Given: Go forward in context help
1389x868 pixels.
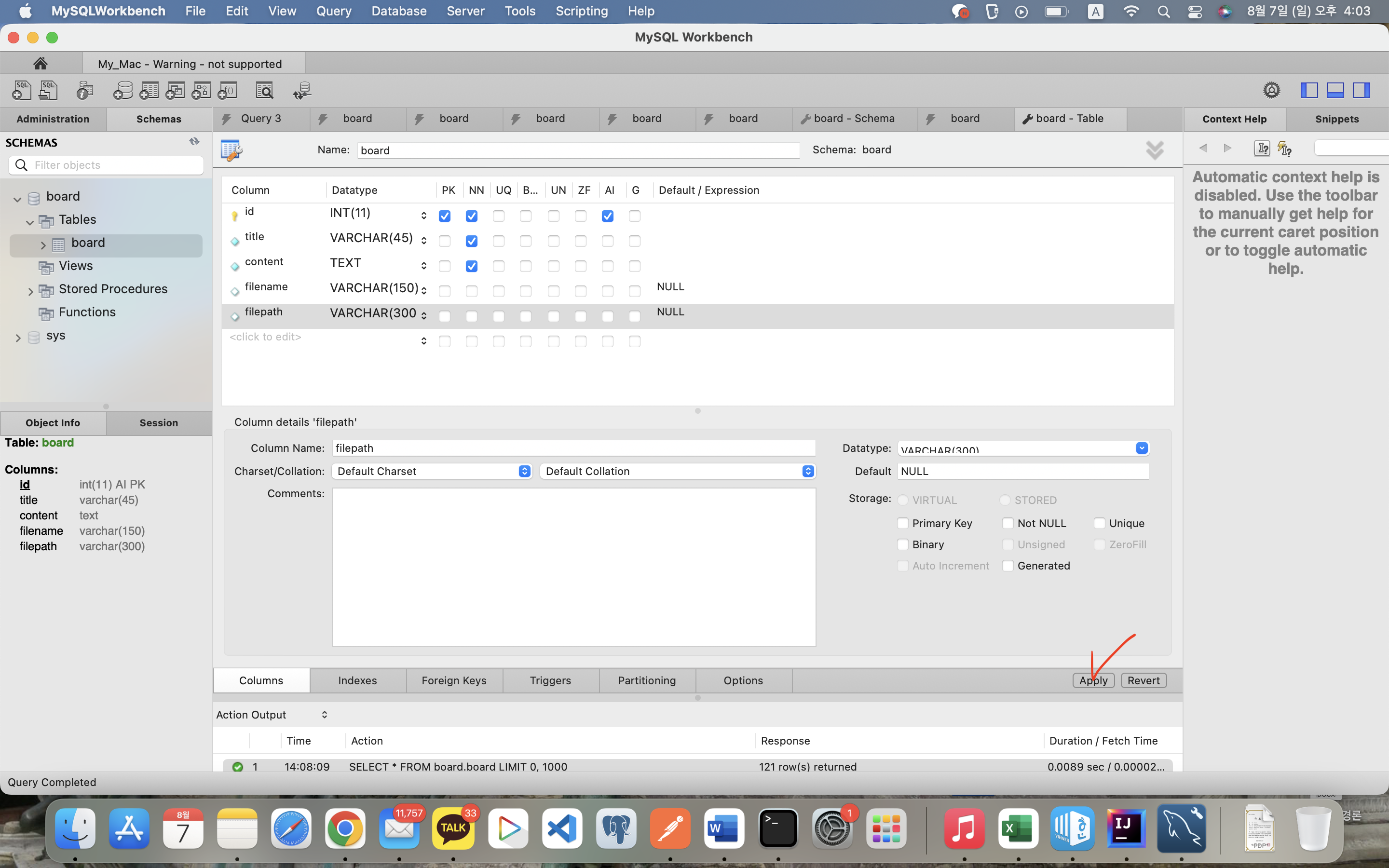Looking at the screenshot, I should pos(1228,148).
